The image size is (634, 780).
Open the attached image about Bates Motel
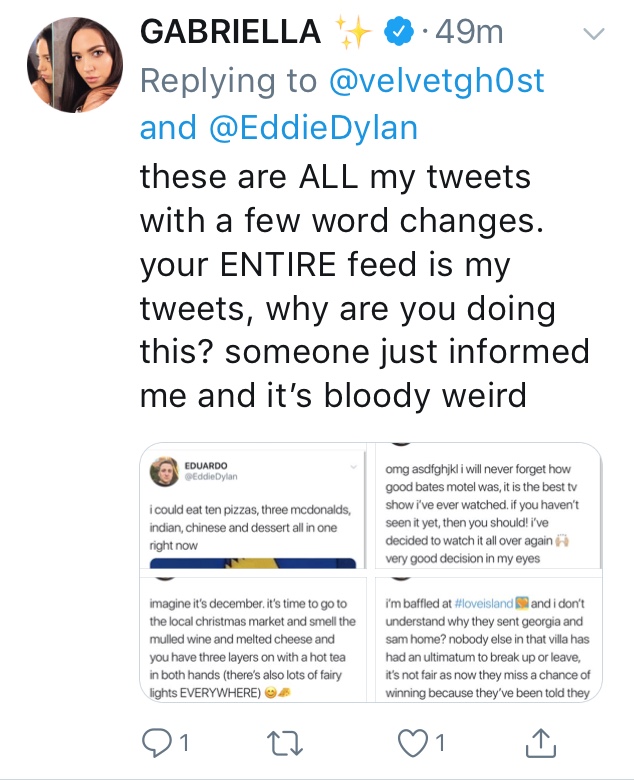tap(487, 510)
